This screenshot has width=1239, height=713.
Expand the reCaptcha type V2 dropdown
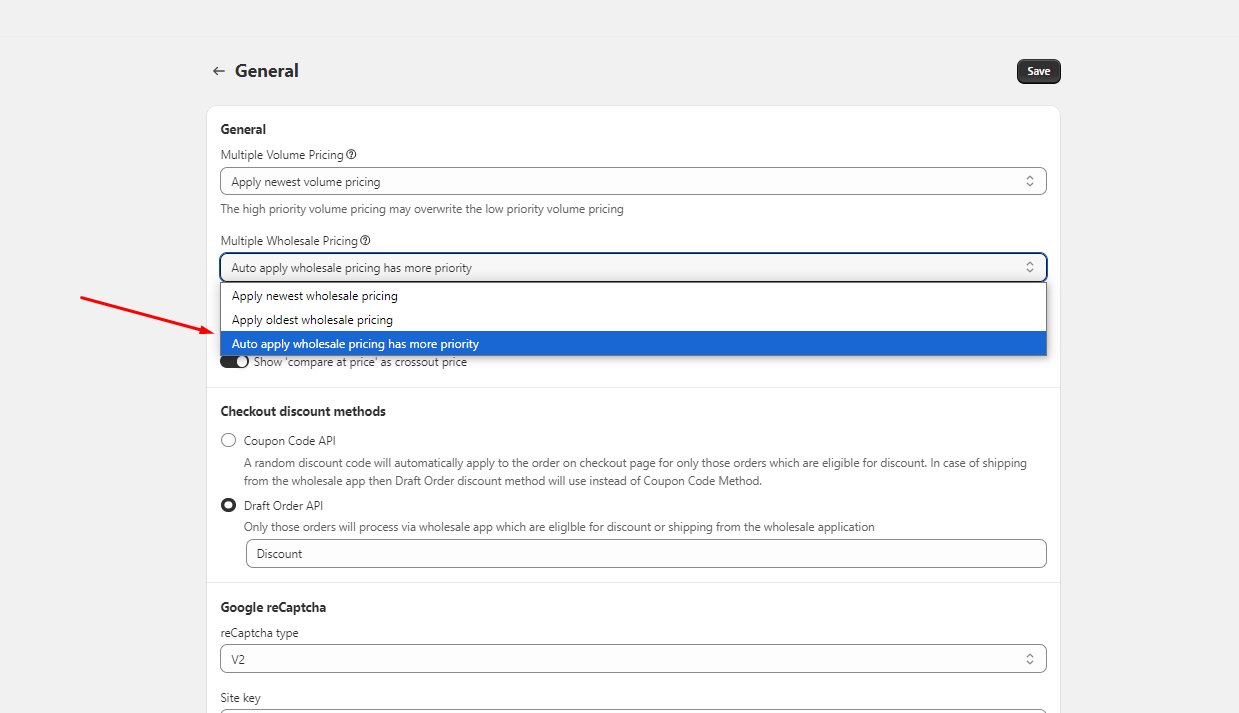point(620,659)
